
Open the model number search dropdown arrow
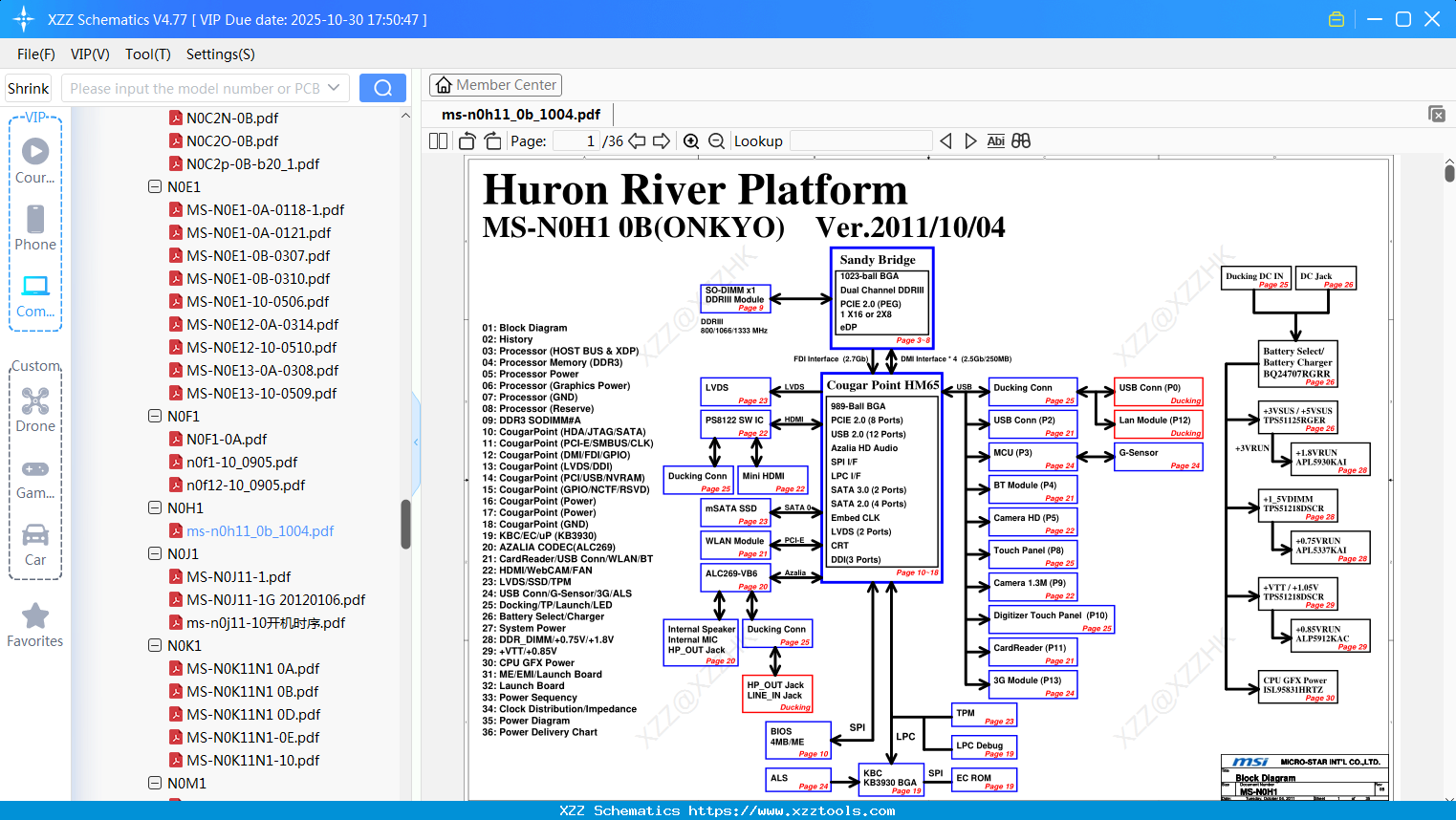334,88
